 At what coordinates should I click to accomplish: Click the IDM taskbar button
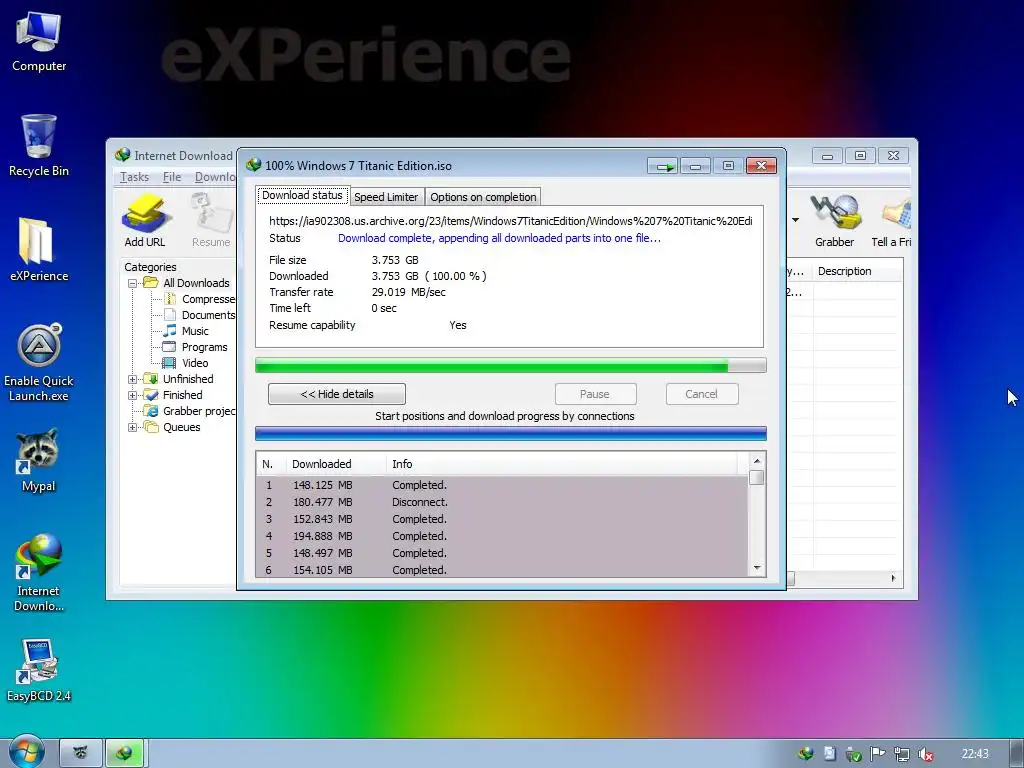(125, 753)
